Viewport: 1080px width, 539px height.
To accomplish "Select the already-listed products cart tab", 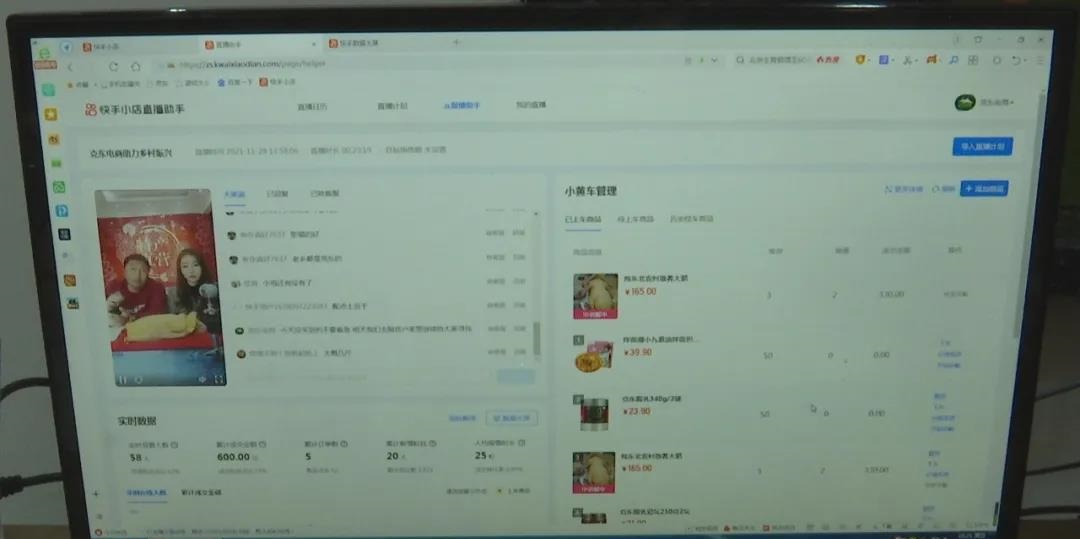I will pyautogui.click(x=583, y=219).
